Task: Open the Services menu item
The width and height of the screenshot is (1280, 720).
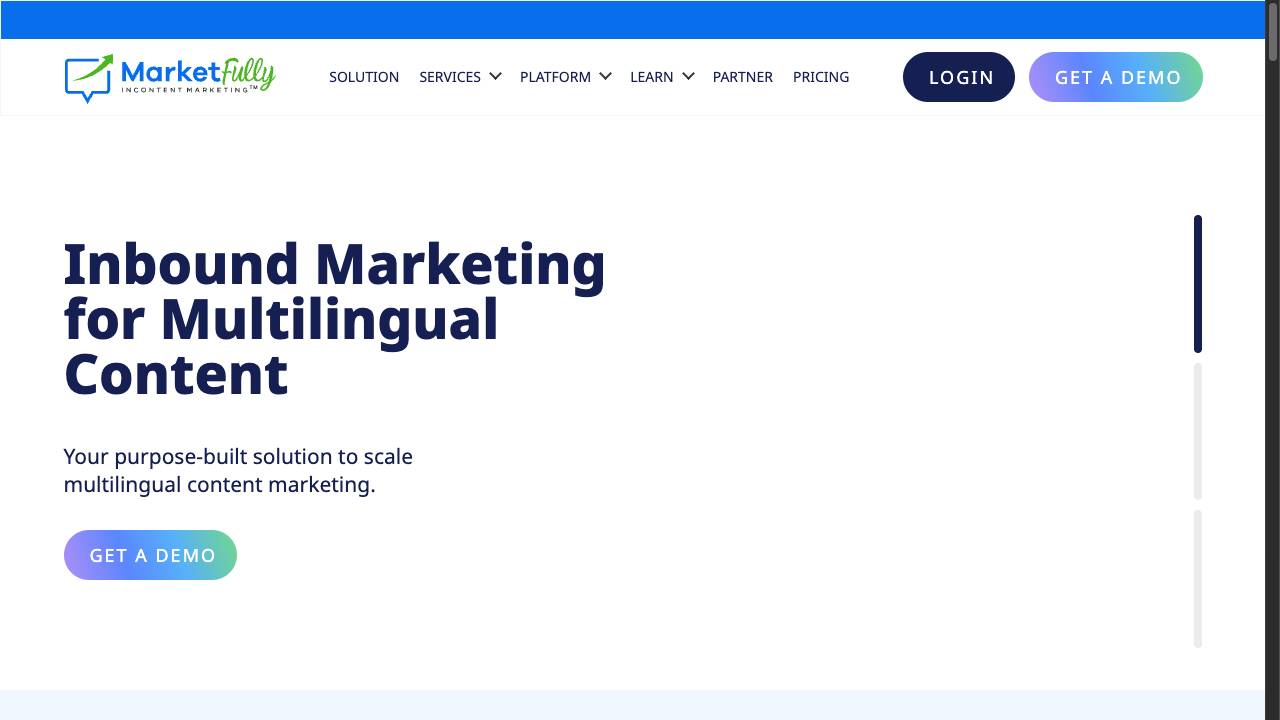Action: click(x=450, y=77)
